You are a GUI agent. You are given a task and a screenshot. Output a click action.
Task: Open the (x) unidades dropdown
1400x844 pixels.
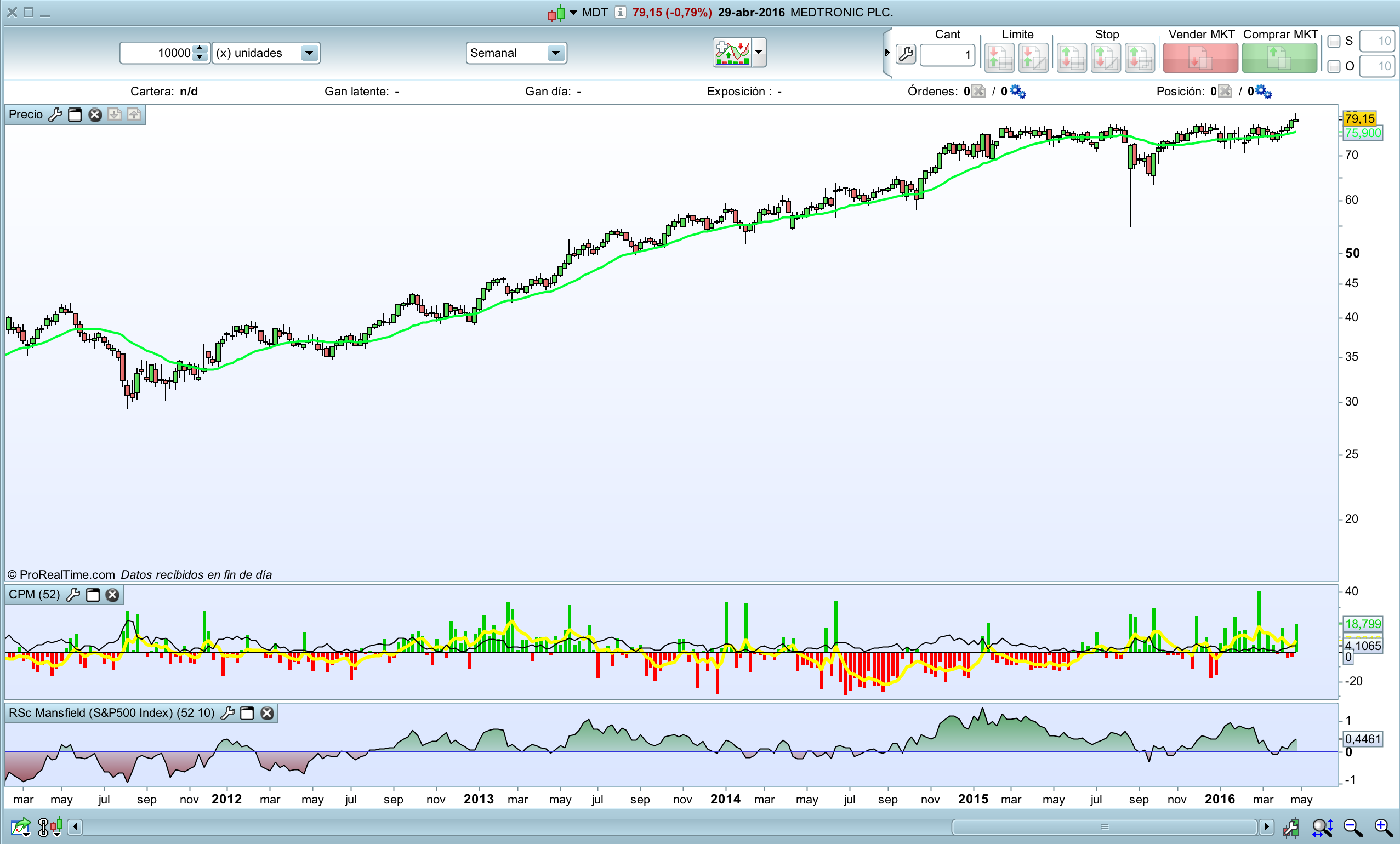309,53
